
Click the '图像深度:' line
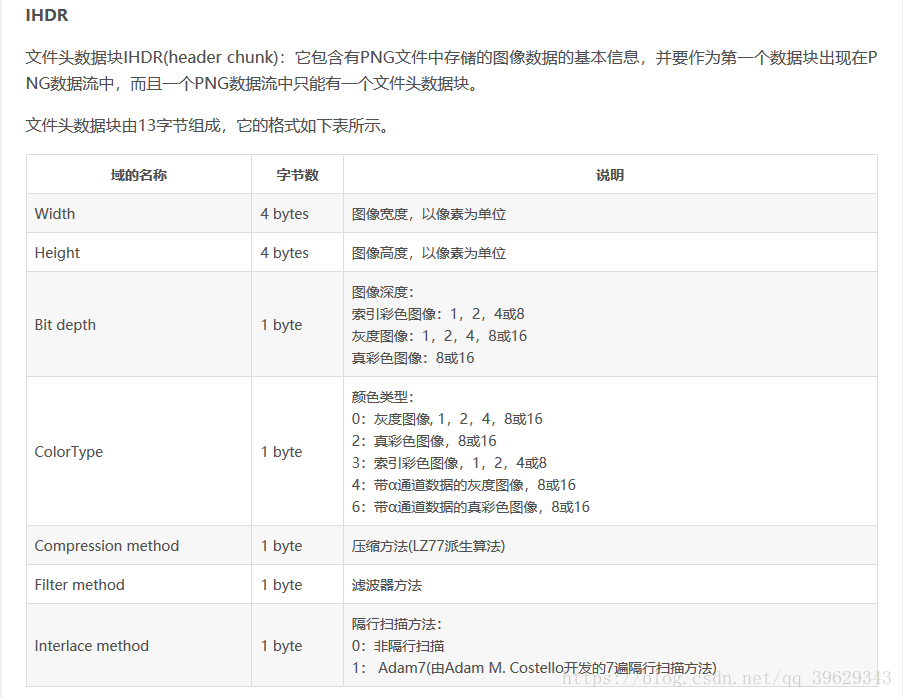point(383,292)
